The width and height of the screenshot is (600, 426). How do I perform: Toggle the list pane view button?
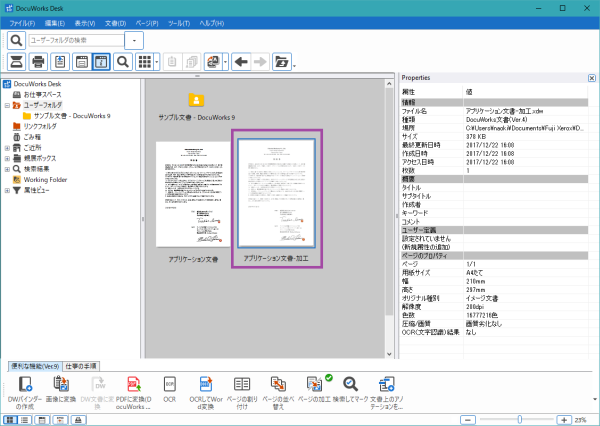[80, 62]
